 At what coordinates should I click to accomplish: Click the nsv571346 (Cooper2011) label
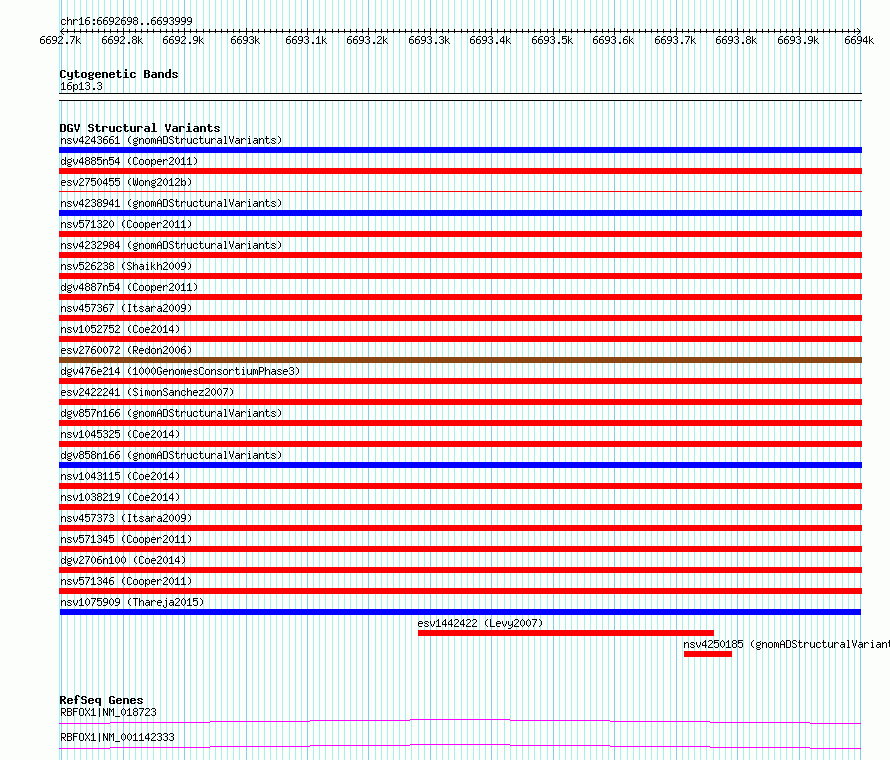pos(126,581)
